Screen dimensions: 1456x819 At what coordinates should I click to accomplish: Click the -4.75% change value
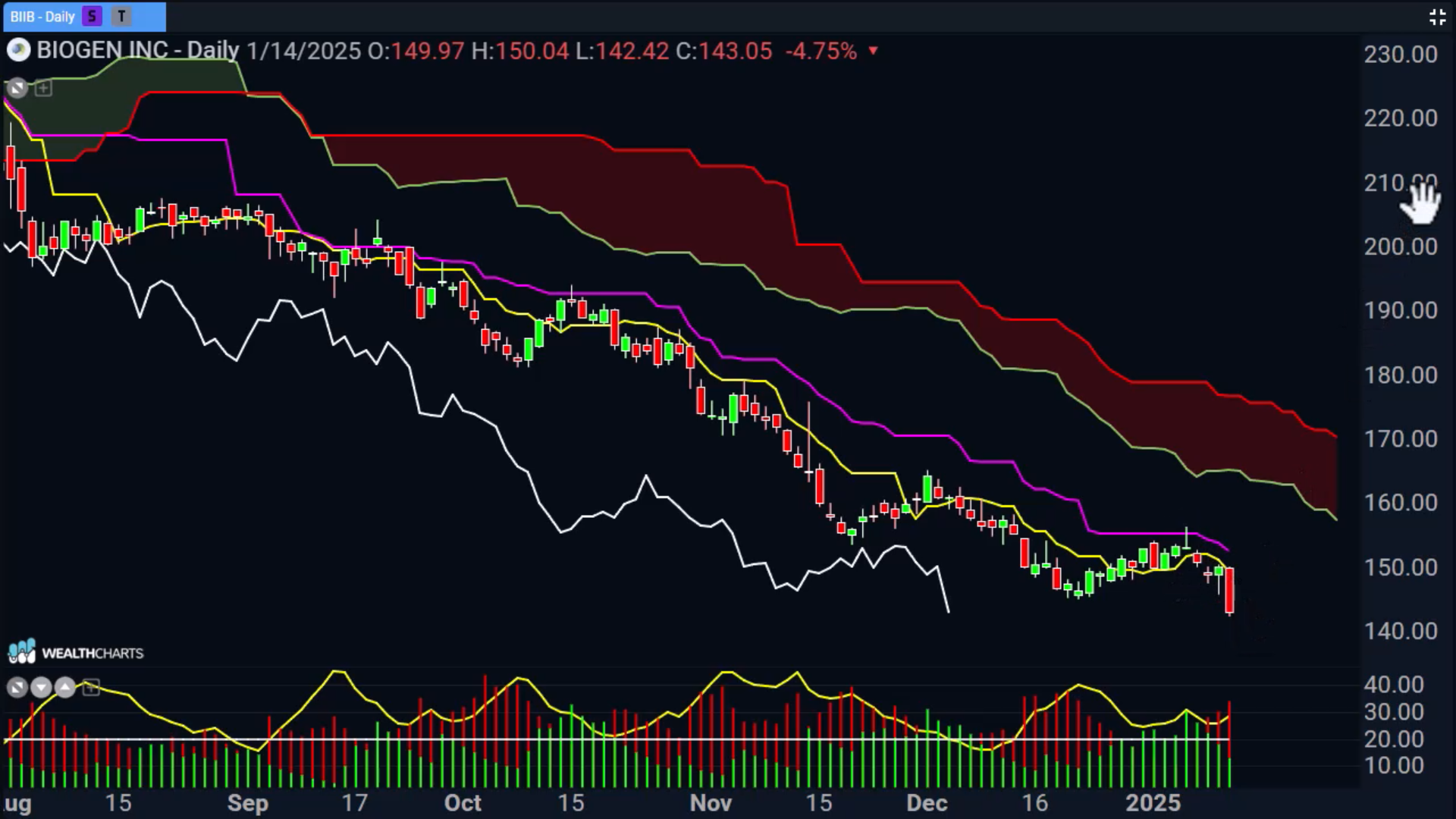coord(821,51)
